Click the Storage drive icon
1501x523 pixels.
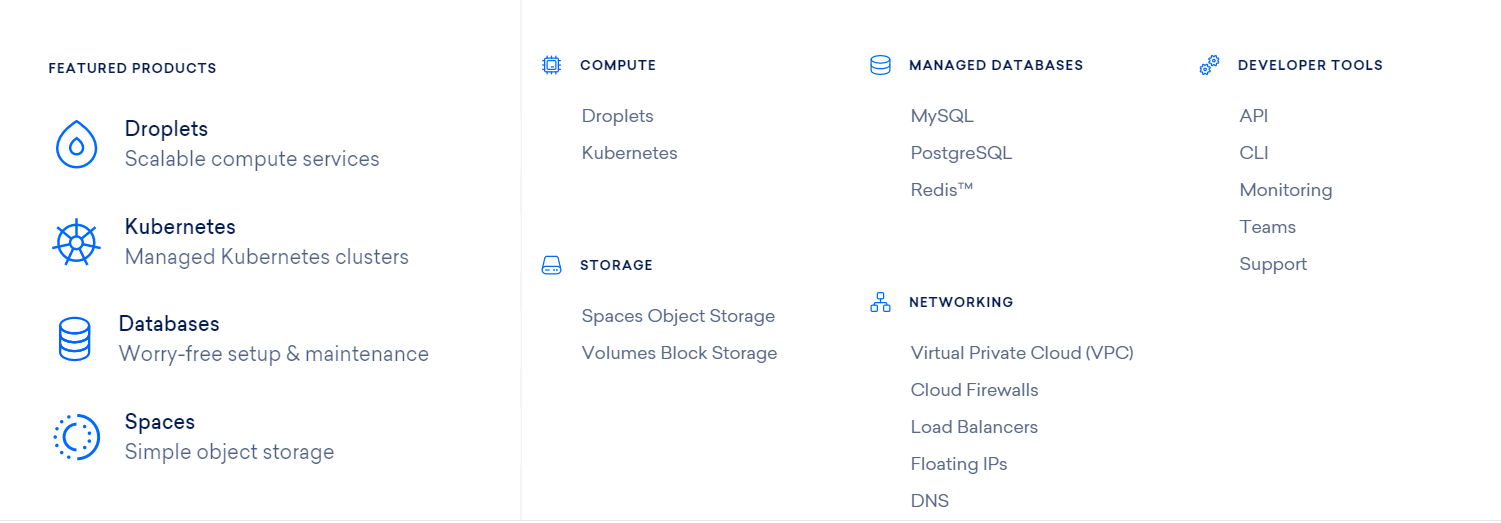click(551, 265)
